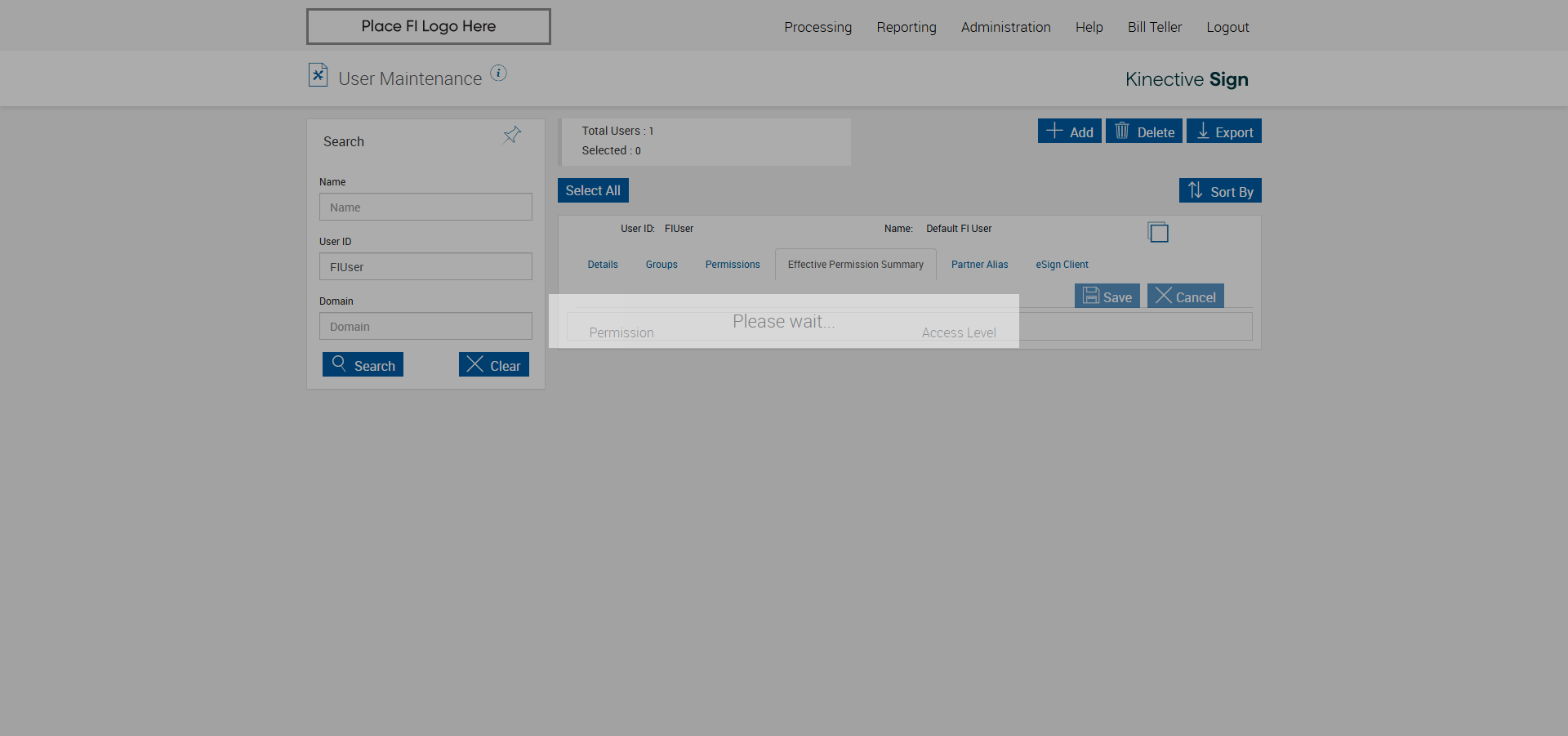Open the Processing menu
This screenshot has height=736, width=1568.
point(817,27)
